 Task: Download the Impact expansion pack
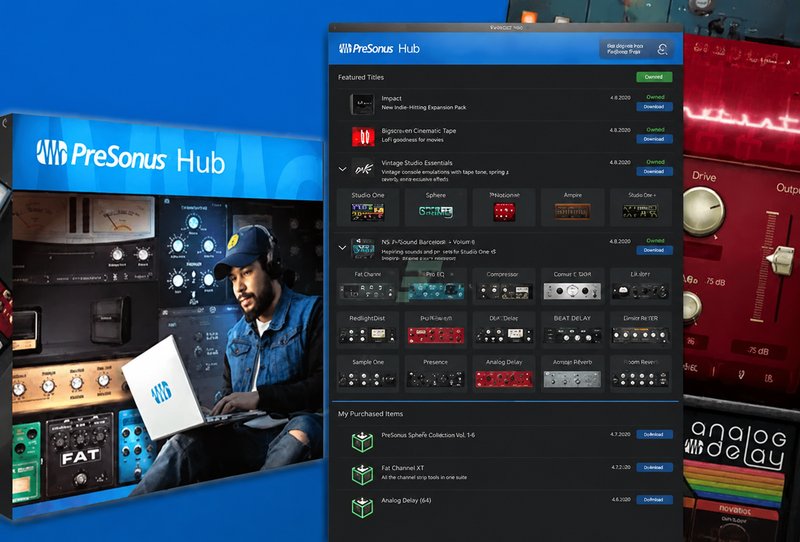click(654, 107)
